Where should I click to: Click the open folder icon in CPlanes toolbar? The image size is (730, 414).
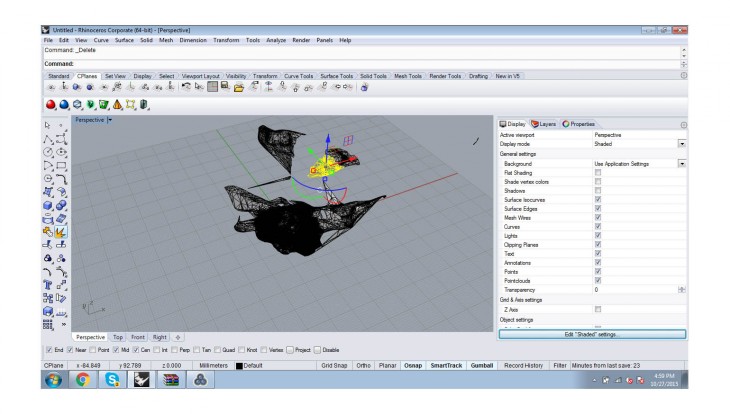pyautogui.click(x=238, y=87)
